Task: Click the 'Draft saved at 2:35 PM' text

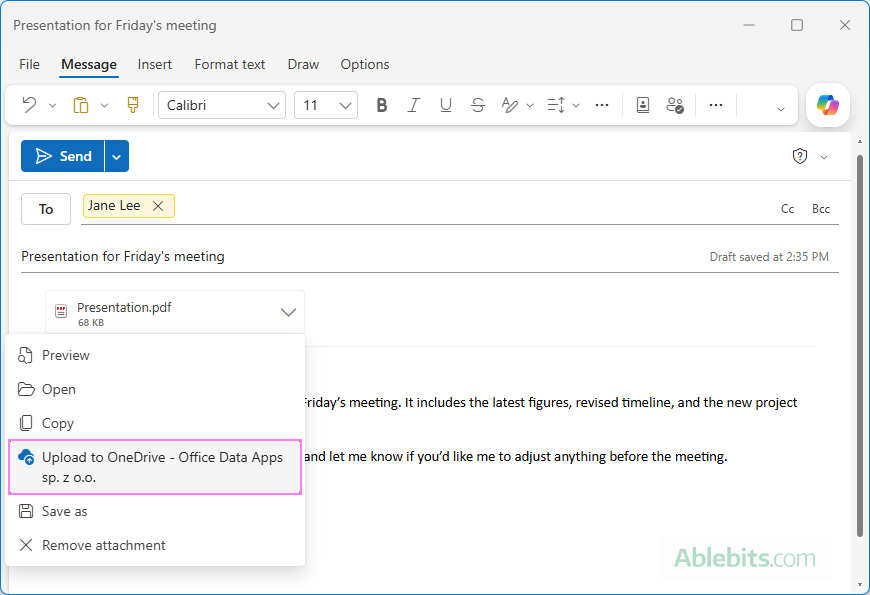Action: [x=769, y=257]
